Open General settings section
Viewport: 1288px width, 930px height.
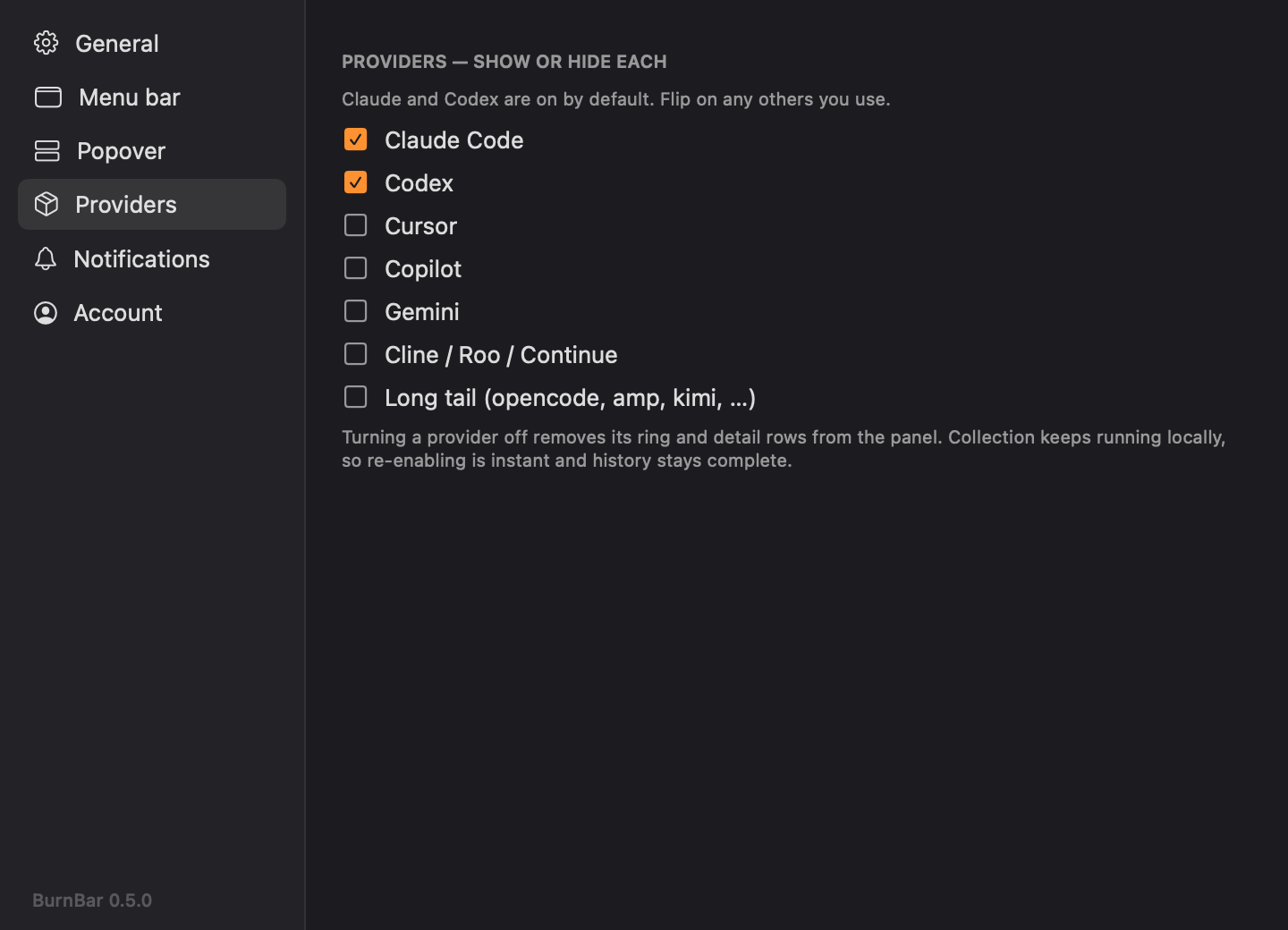click(152, 43)
